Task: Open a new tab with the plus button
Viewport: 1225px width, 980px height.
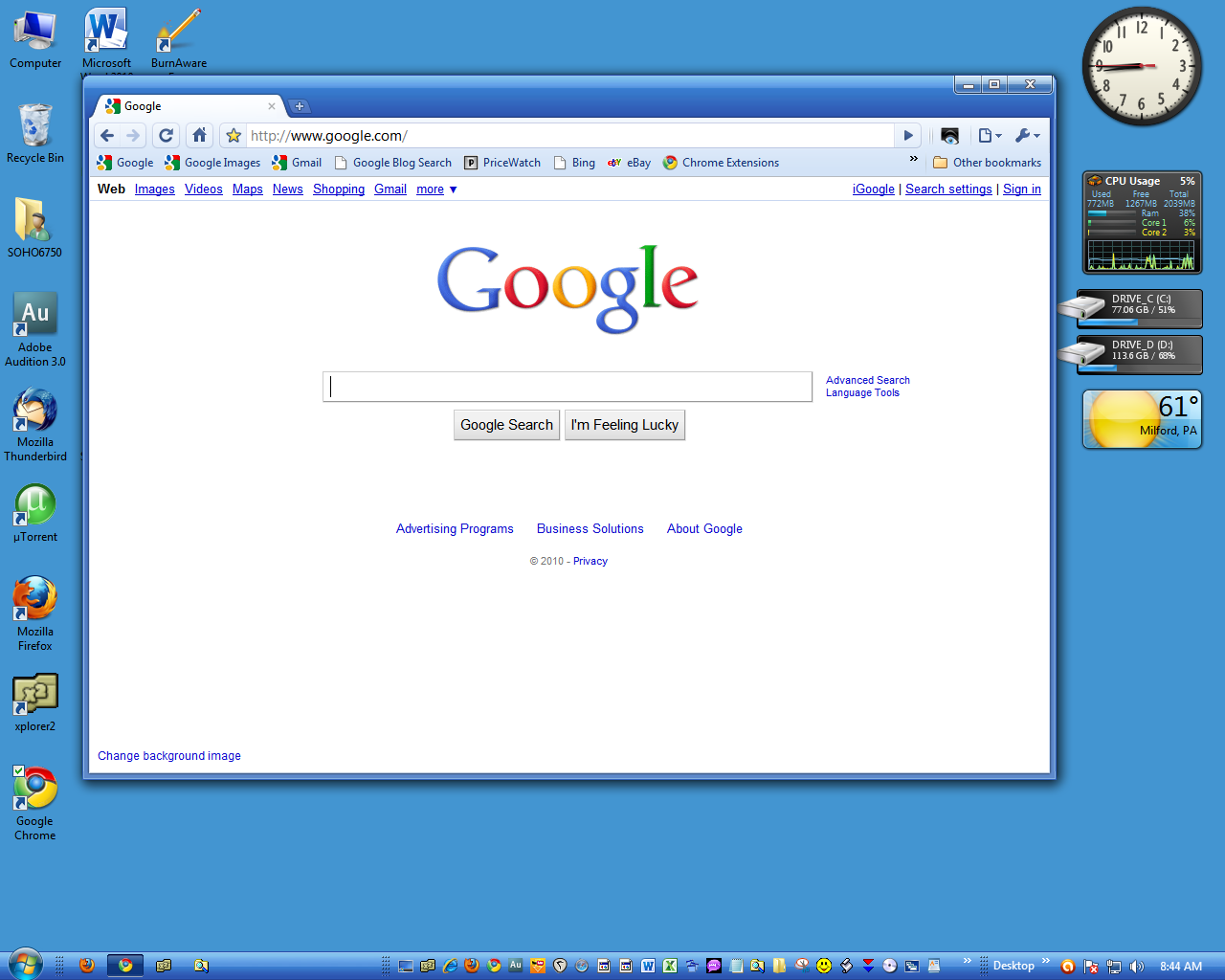Action: pos(299,106)
